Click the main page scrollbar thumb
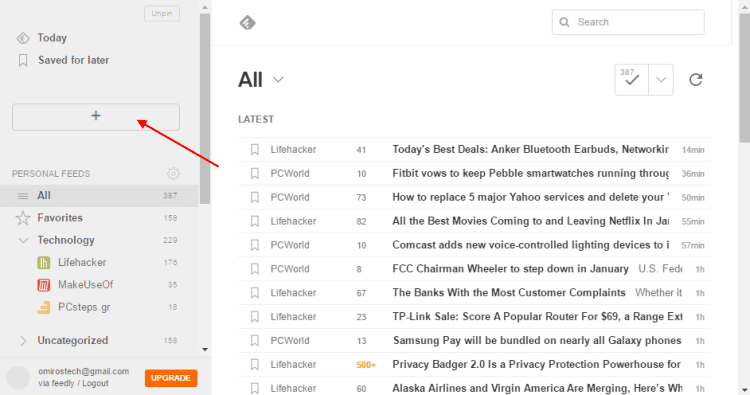 [744, 77]
